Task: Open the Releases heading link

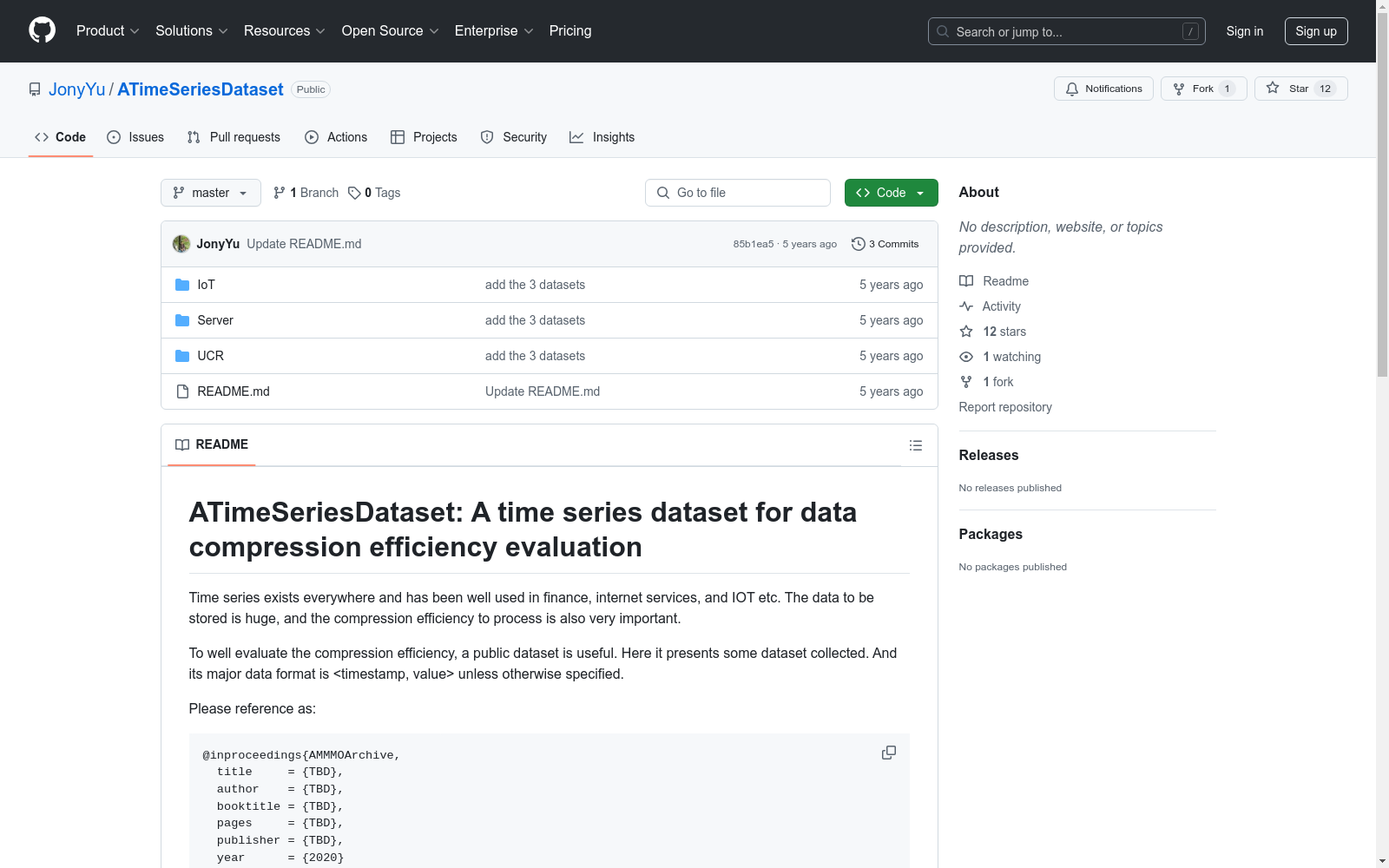Action: [x=989, y=455]
